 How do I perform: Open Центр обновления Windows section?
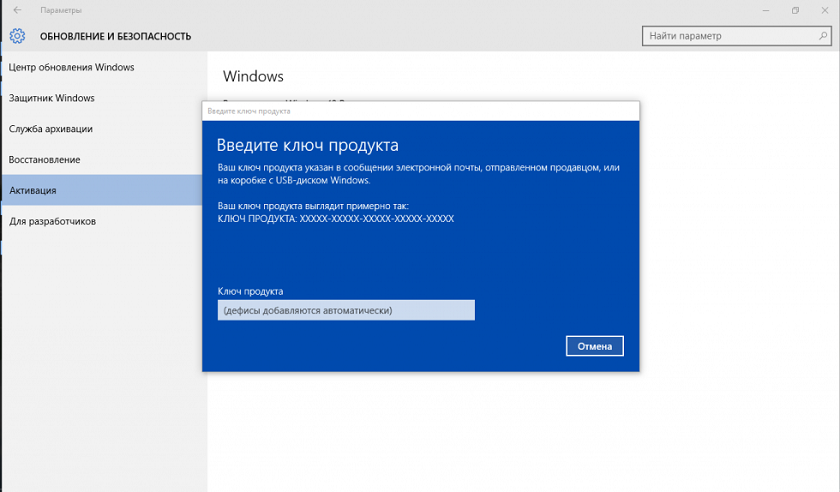(72, 68)
